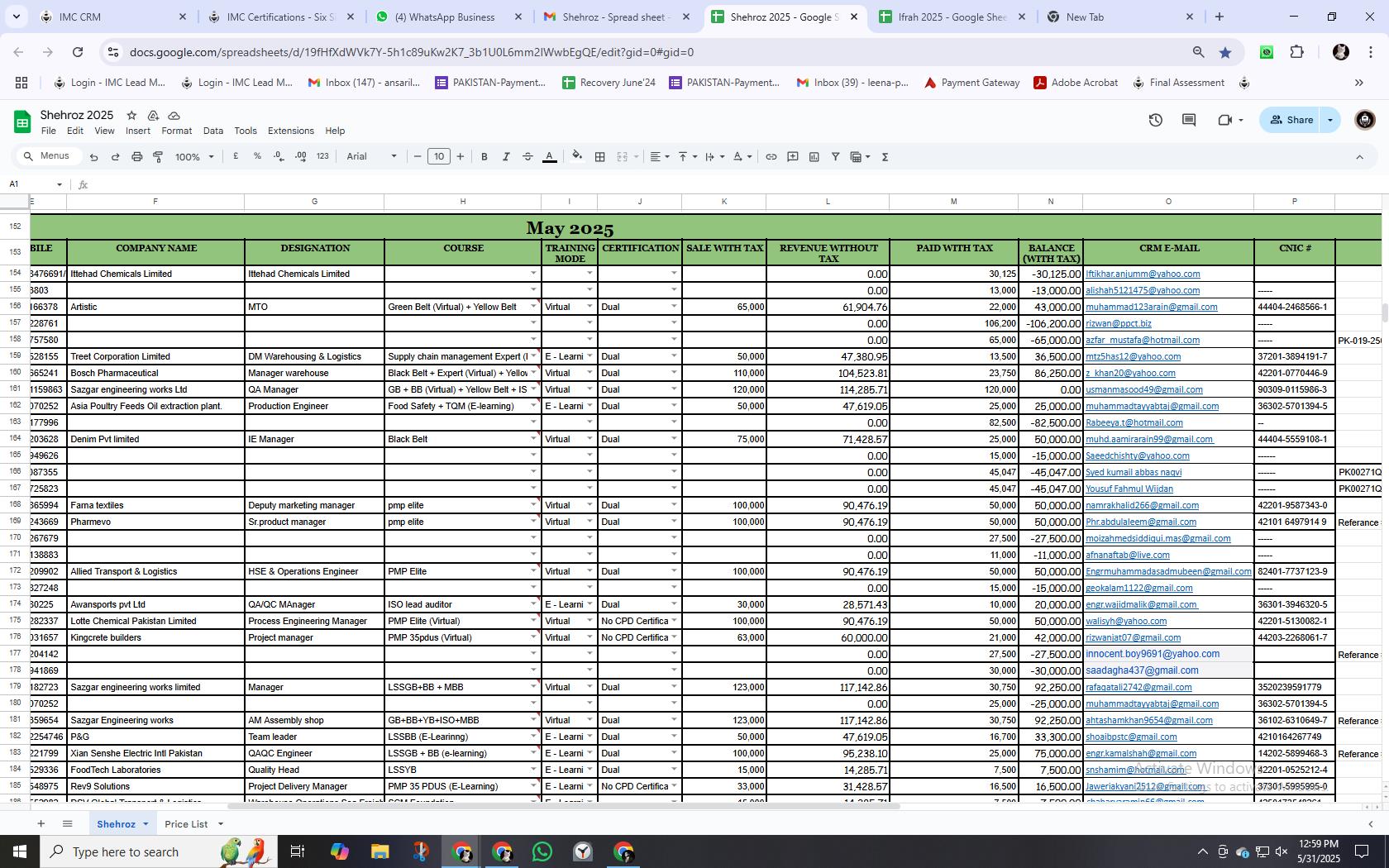Open the Extensions menu
The image size is (1389, 868).
click(290, 131)
